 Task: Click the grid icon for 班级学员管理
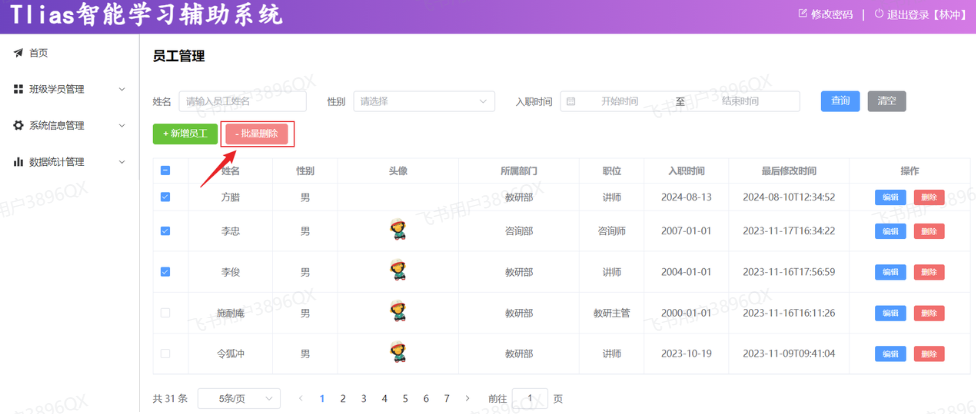pyautogui.click(x=18, y=89)
